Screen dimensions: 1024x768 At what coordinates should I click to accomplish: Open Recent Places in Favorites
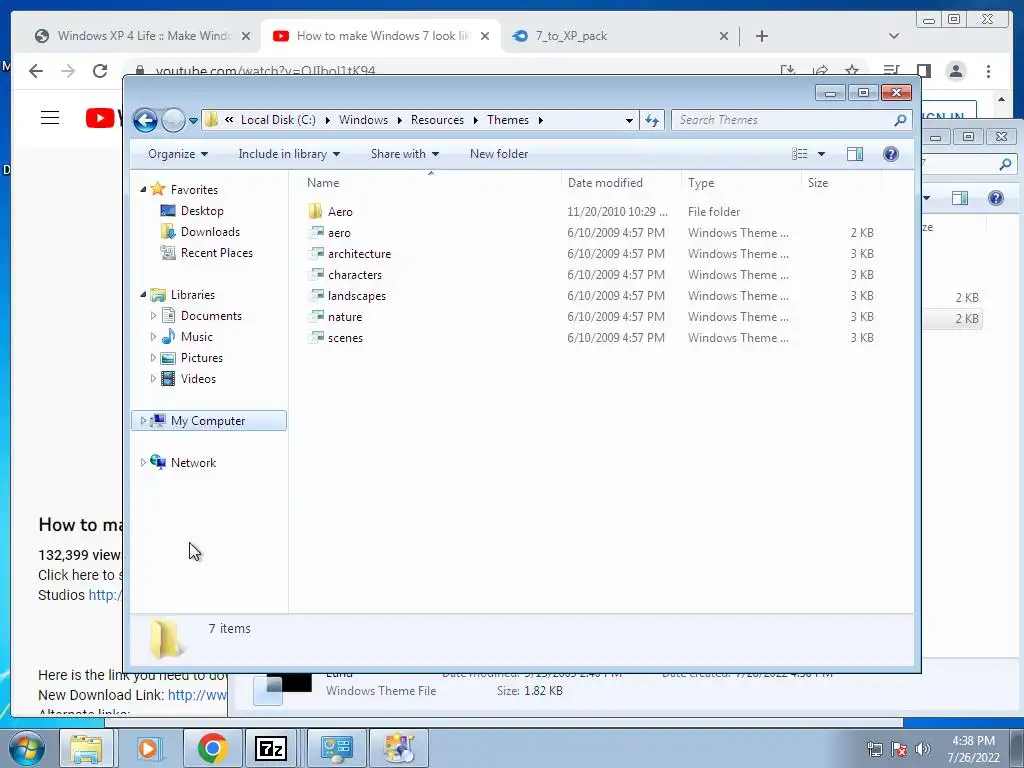(216, 253)
